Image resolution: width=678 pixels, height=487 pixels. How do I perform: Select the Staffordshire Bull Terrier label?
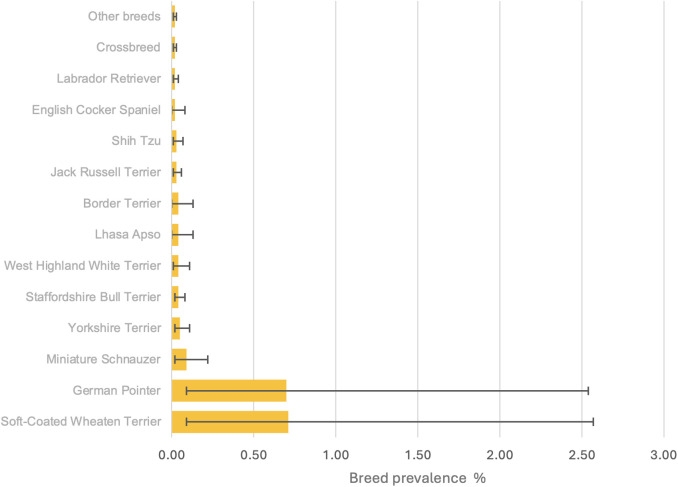click(93, 297)
